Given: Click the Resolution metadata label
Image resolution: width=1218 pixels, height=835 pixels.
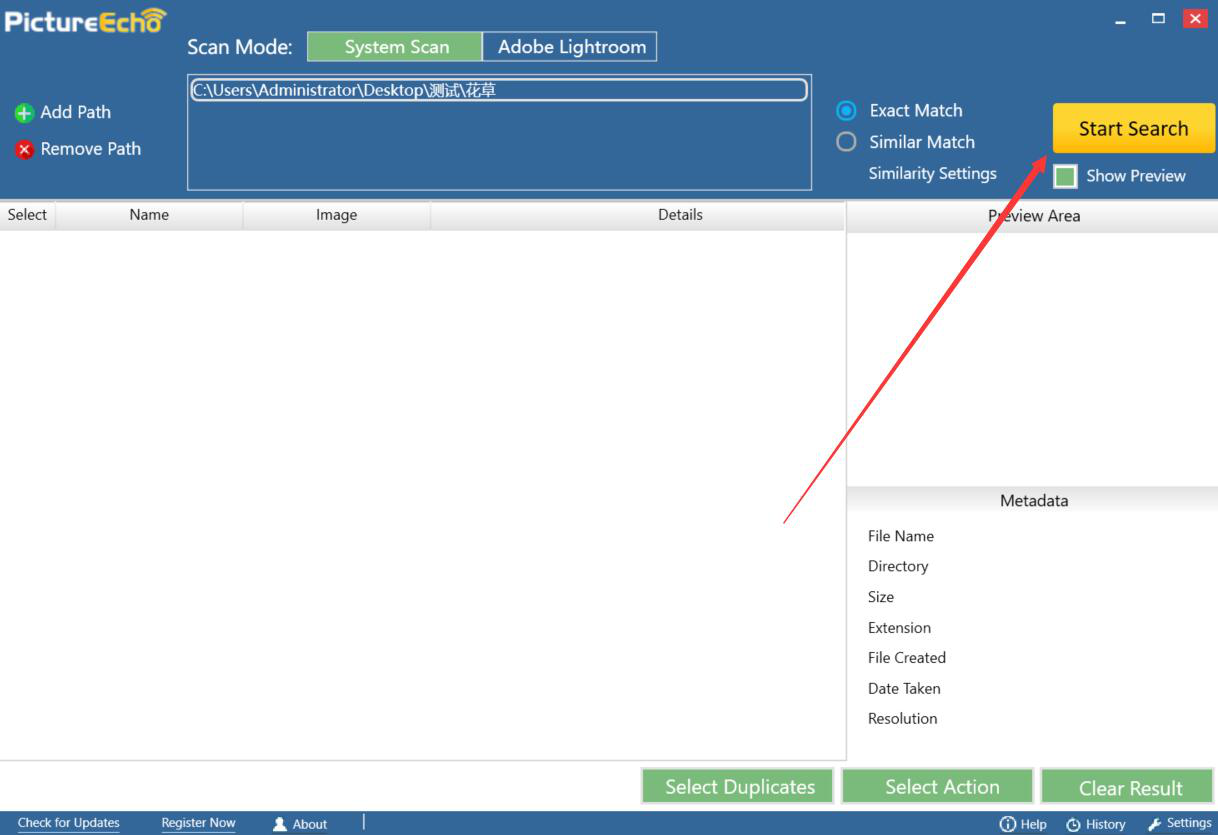Looking at the screenshot, I should coord(903,718).
